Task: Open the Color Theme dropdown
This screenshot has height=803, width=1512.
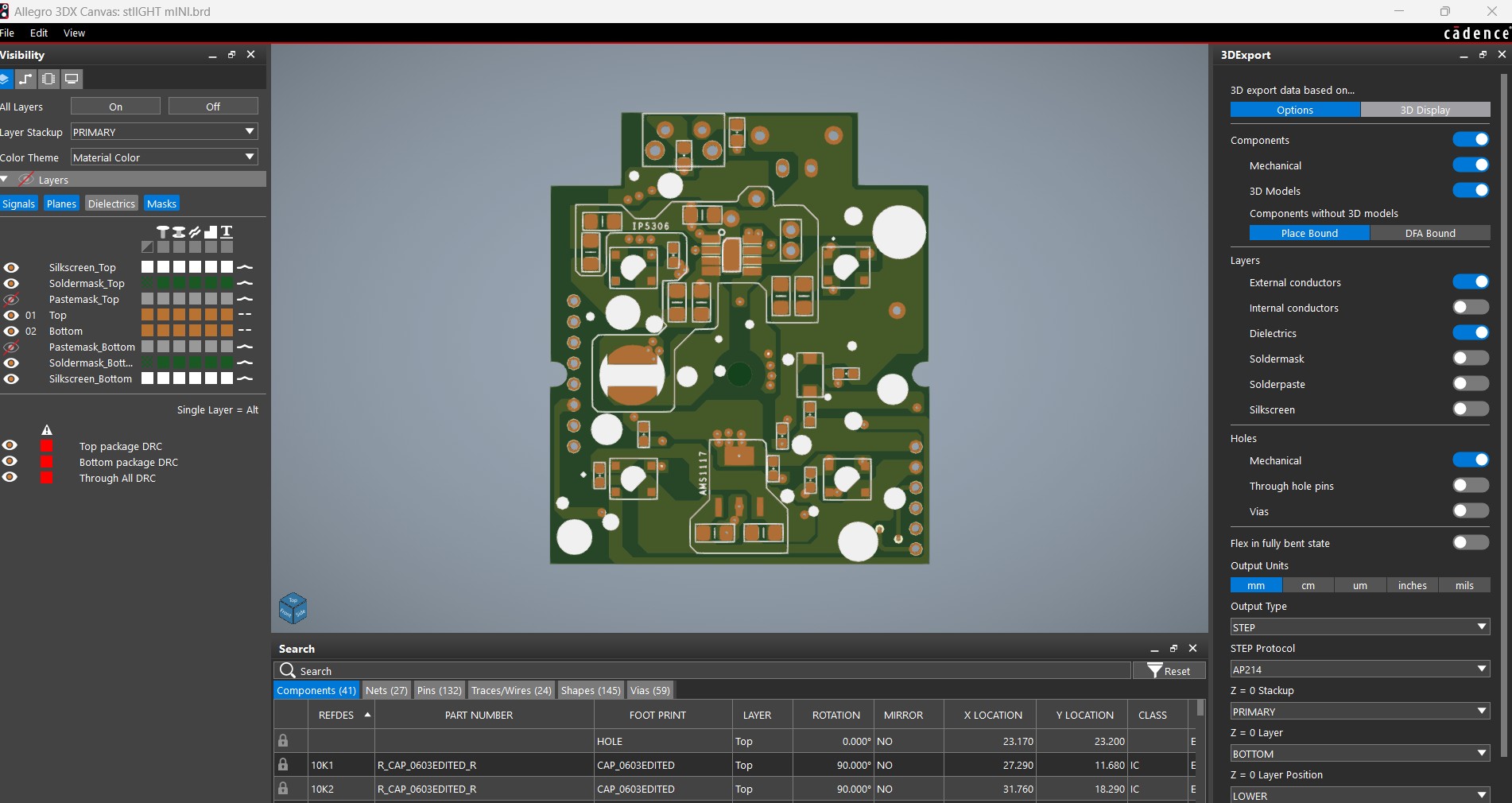Action: (x=164, y=157)
